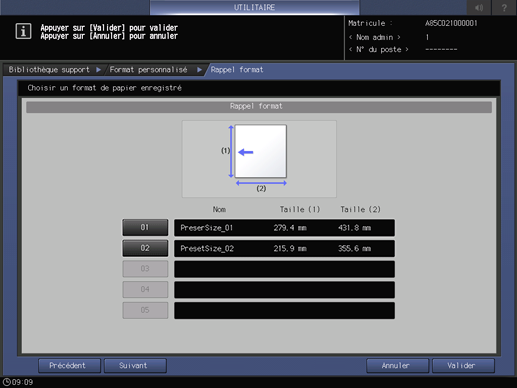Viewport: 517px width, 388px height.
Task: Click the empty row beside 05
Action: pos(284,310)
